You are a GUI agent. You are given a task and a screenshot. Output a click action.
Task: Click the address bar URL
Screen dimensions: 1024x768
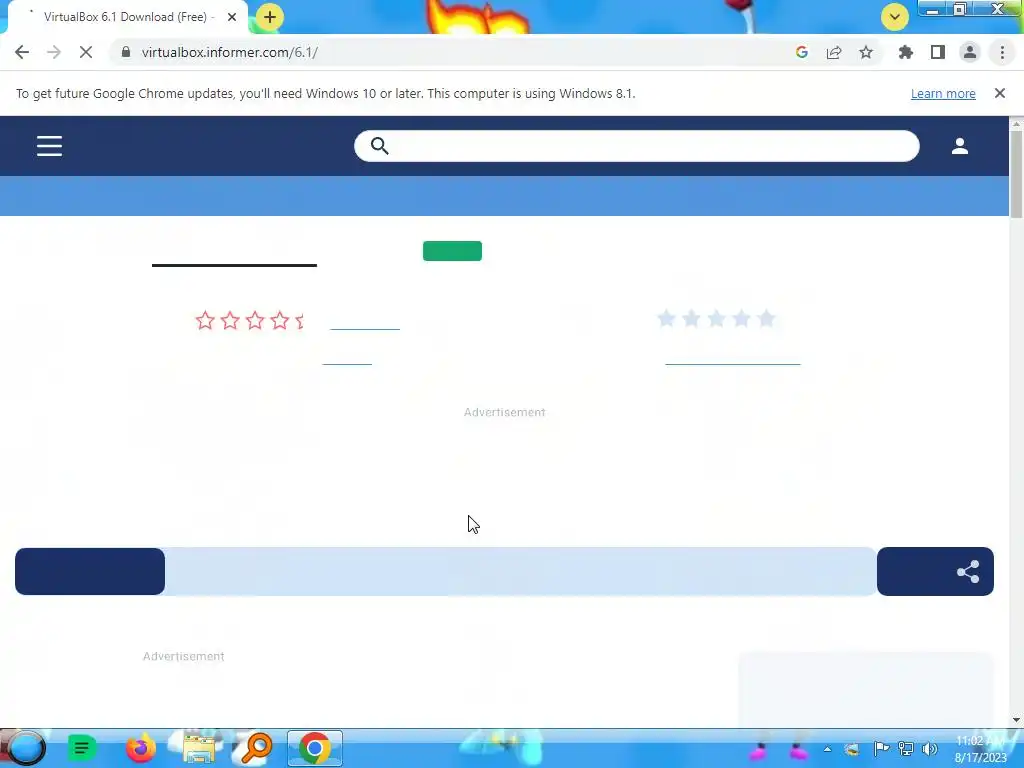pyautogui.click(x=230, y=52)
